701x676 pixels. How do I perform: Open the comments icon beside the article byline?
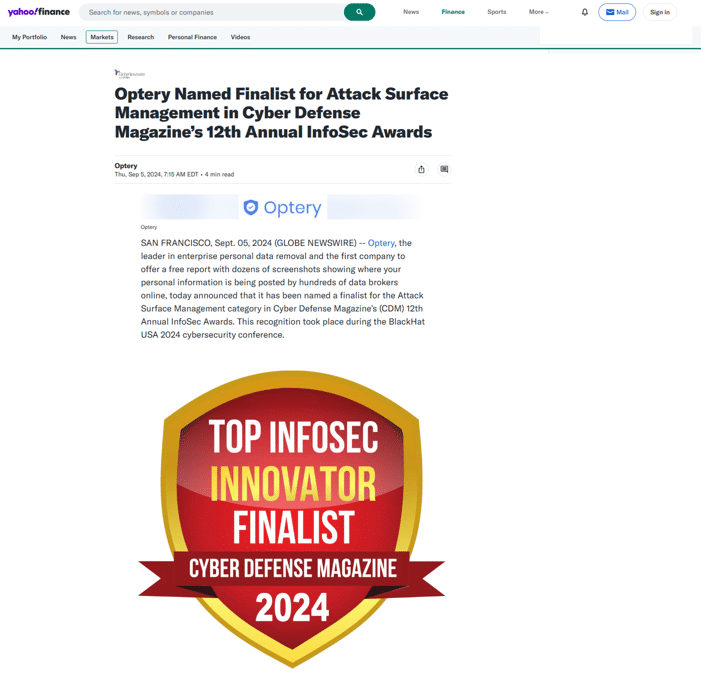tap(444, 169)
